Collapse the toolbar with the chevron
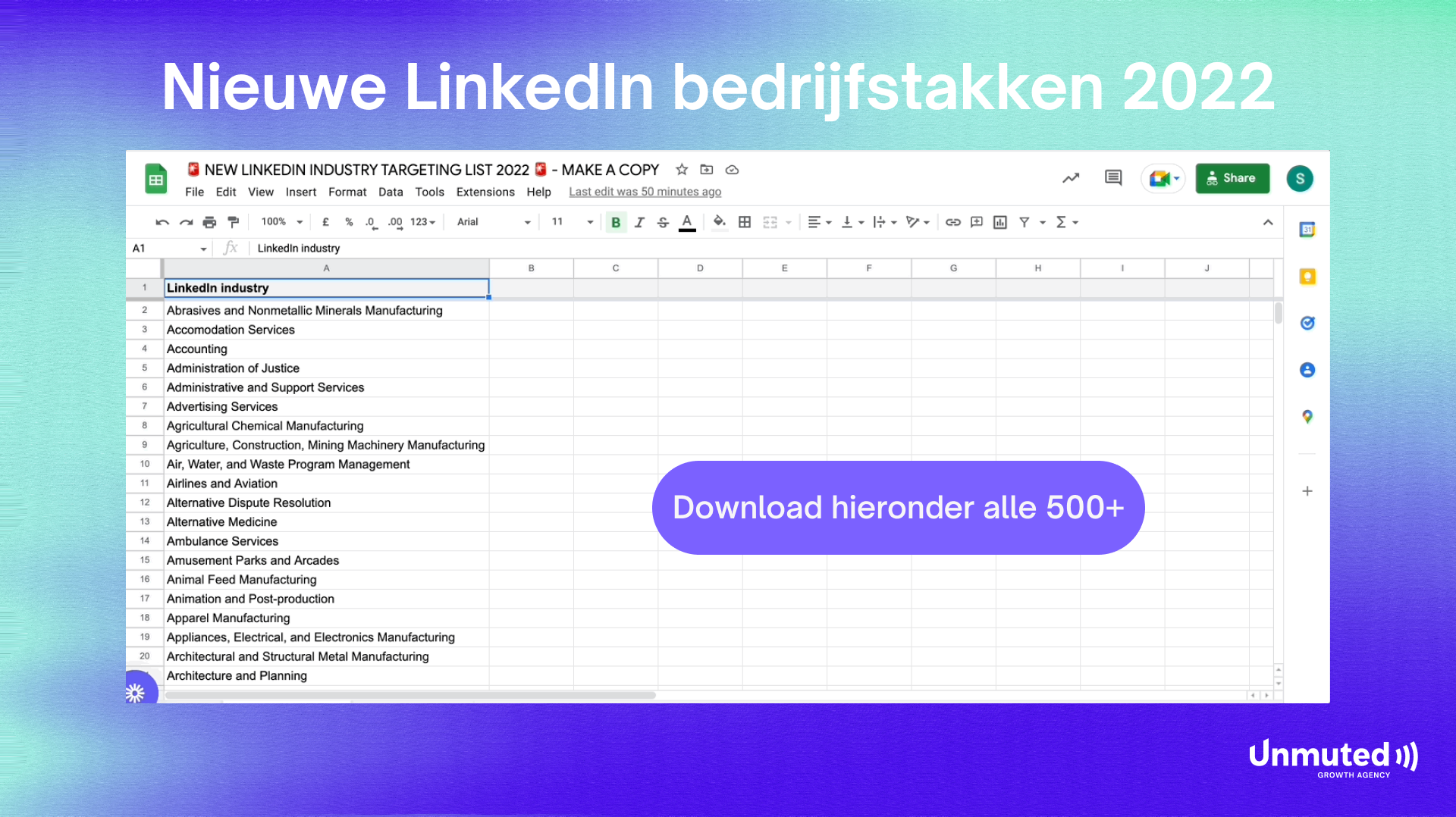 pyautogui.click(x=1268, y=222)
